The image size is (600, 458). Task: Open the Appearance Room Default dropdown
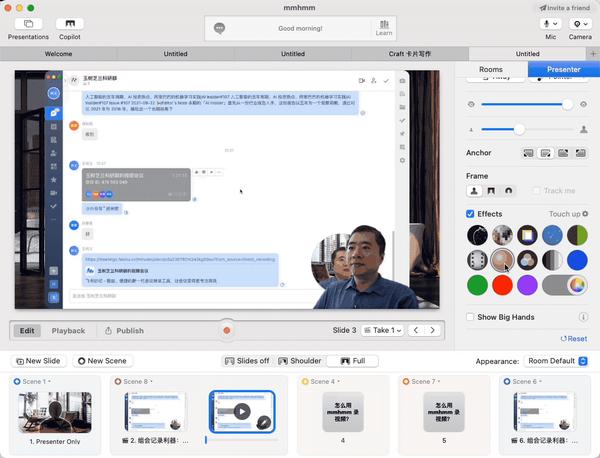point(556,361)
